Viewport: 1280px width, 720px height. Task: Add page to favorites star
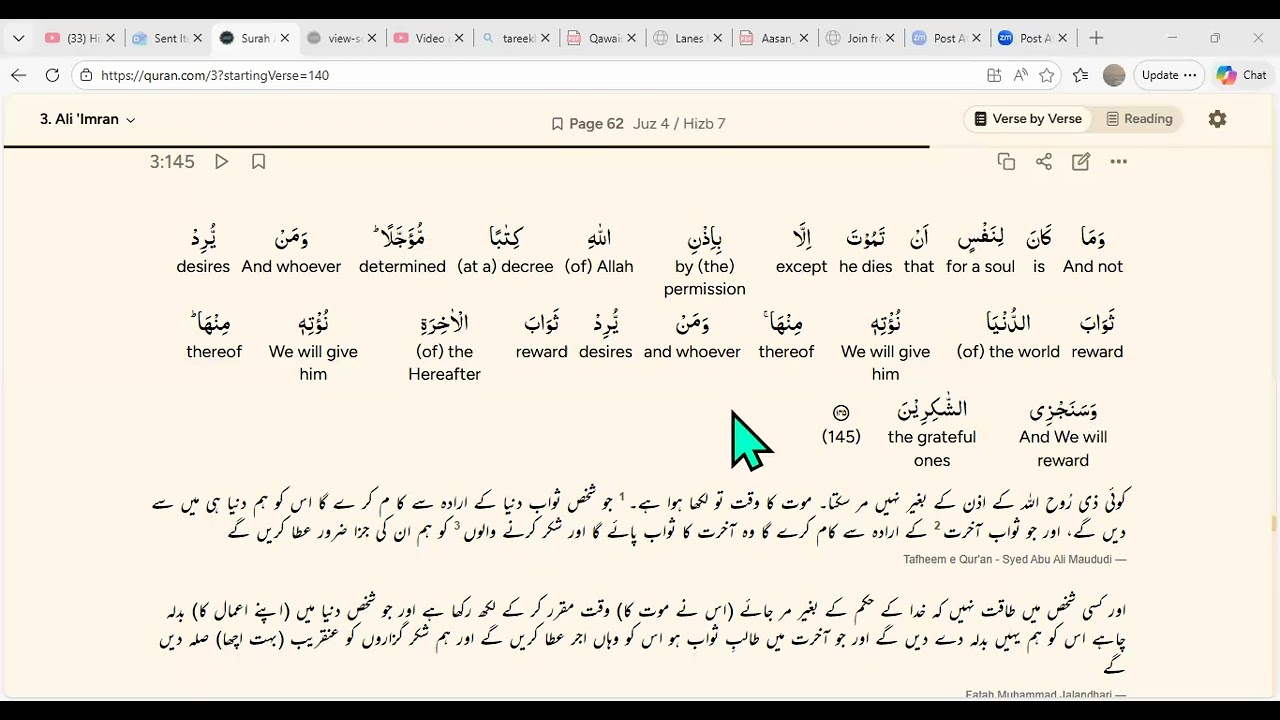1047,75
